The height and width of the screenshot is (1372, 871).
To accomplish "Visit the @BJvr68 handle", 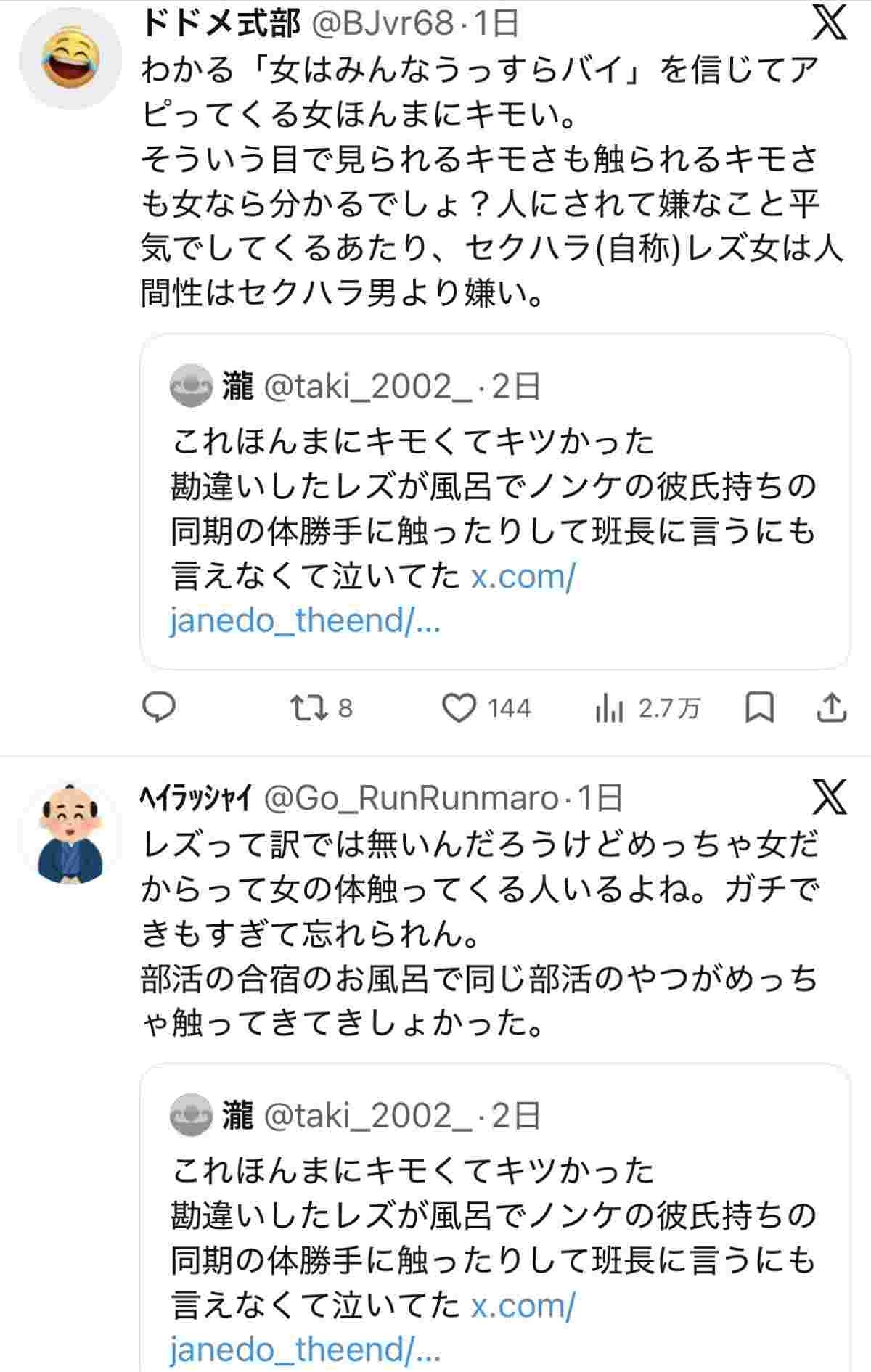I will pyautogui.click(x=382, y=25).
